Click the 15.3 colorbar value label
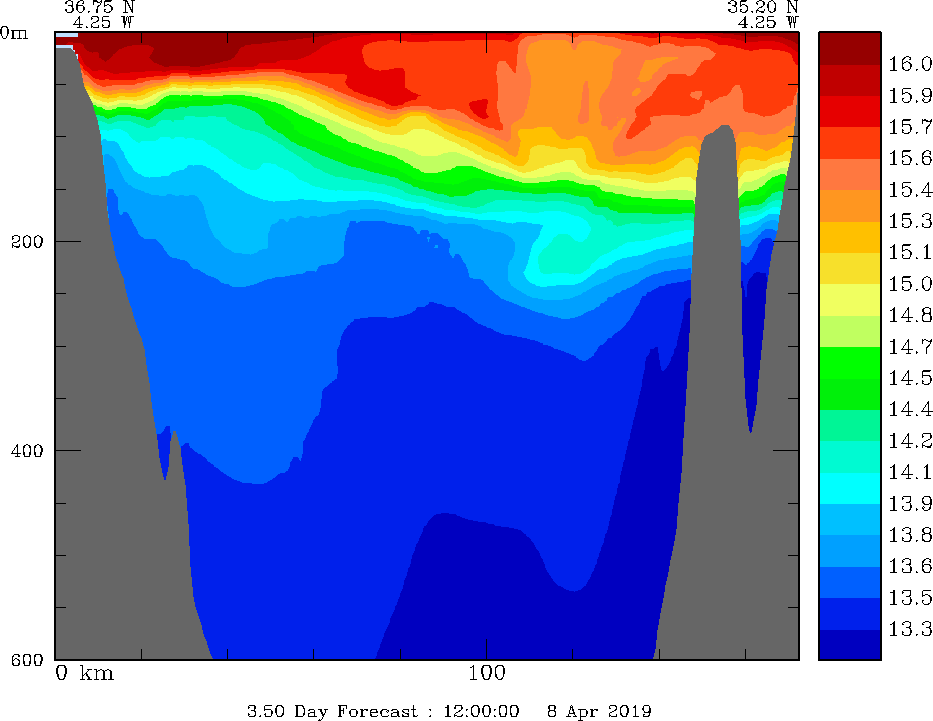 tap(910, 221)
